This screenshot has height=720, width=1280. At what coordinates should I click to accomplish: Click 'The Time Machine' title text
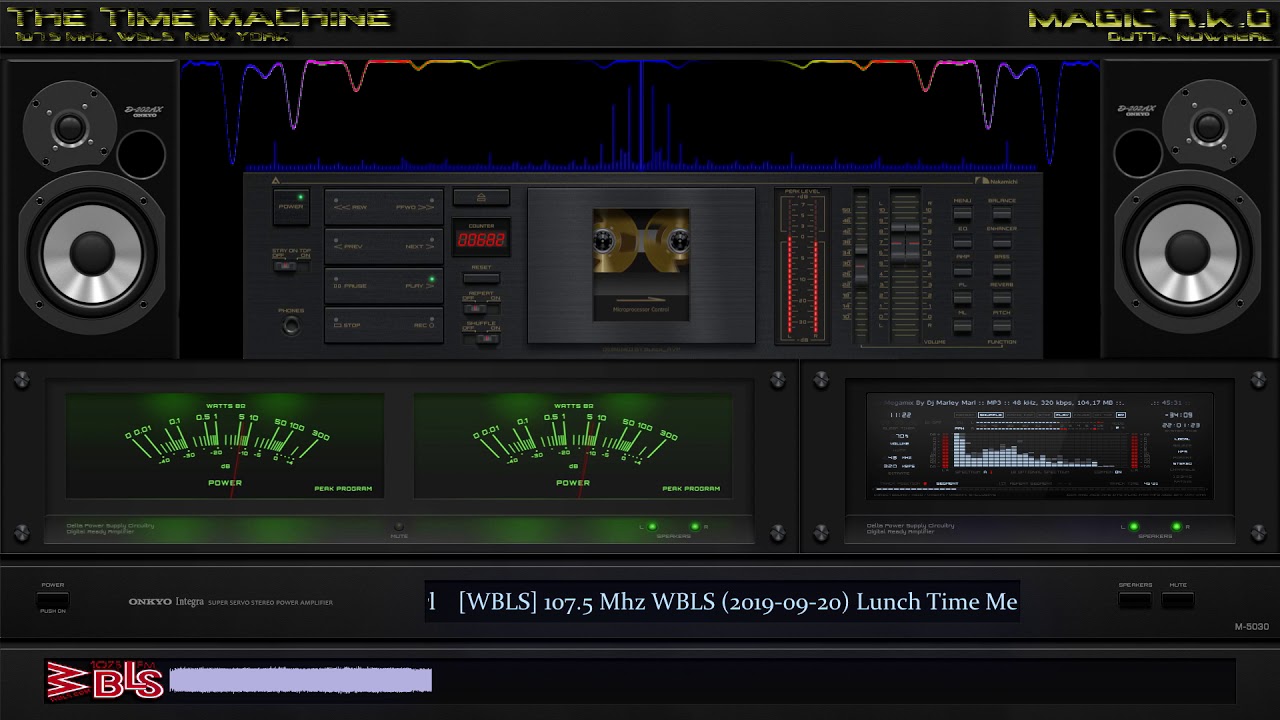[x=199, y=18]
